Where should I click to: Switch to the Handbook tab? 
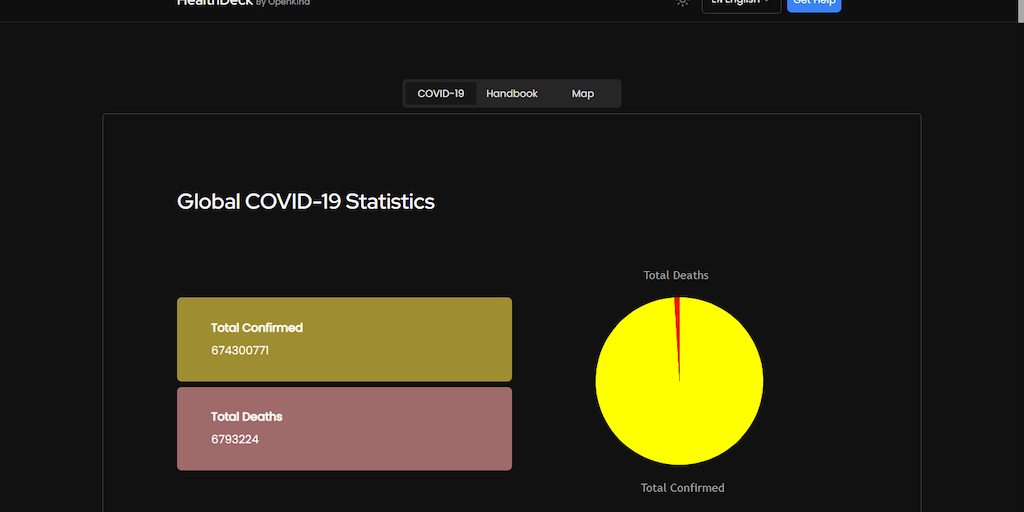click(x=512, y=93)
